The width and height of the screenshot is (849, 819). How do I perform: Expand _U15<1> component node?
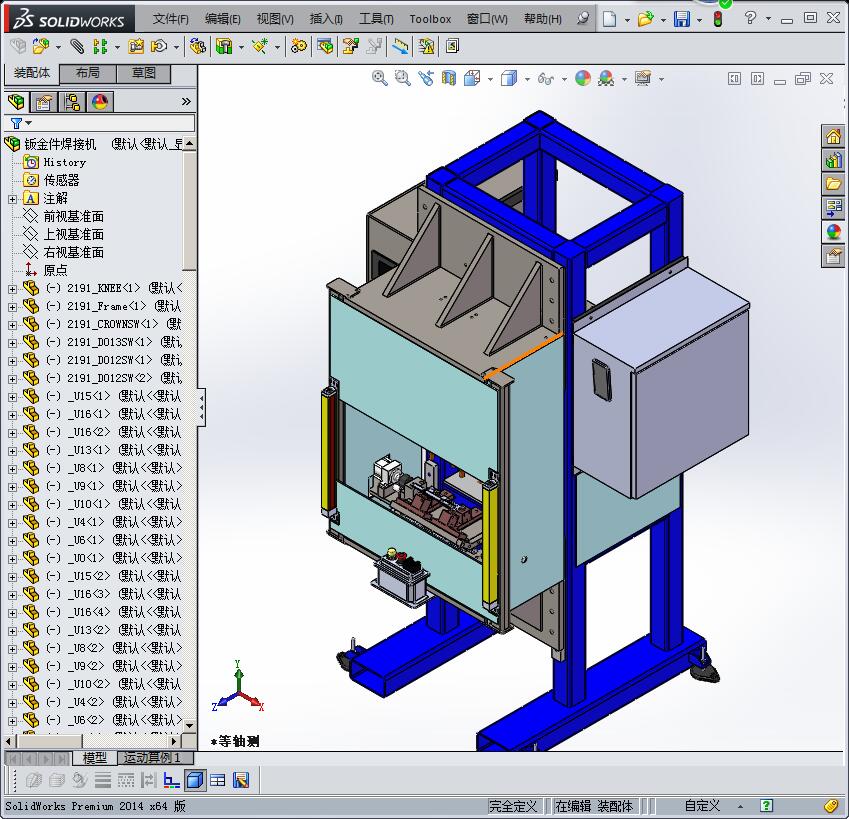tap(12, 397)
